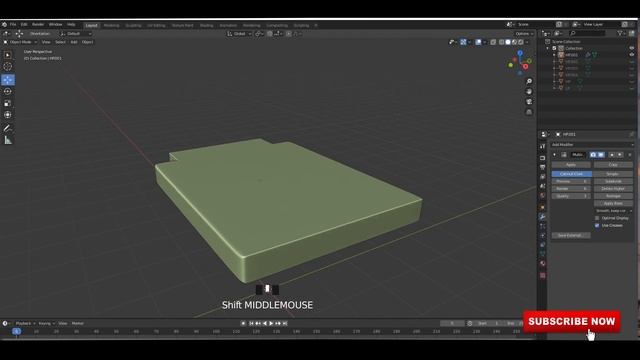Viewport: 640px width, 360px height.
Task: Toggle Collection exclude checkbox in outliner
Action: click(x=554, y=48)
